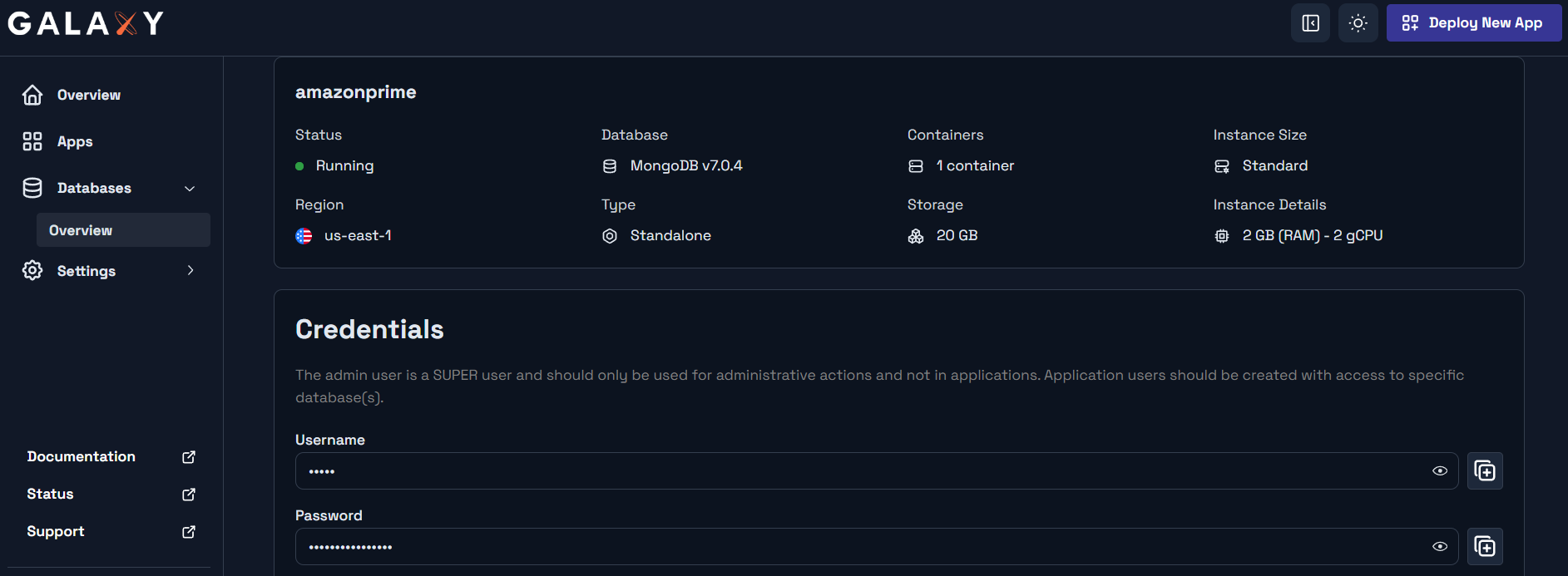Click Deploy New App button

1474,23
